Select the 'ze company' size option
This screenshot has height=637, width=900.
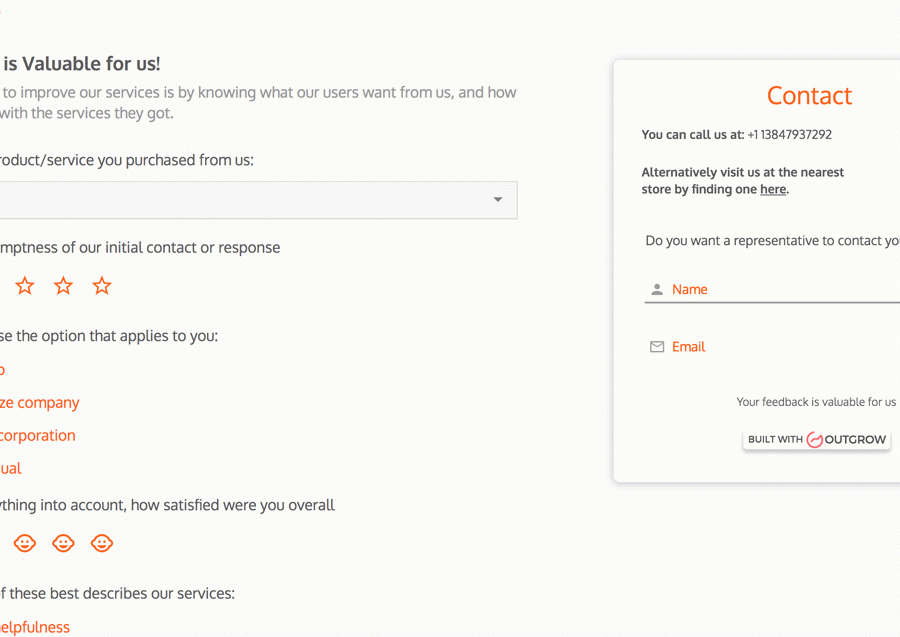pyautogui.click(x=40, y=402)
